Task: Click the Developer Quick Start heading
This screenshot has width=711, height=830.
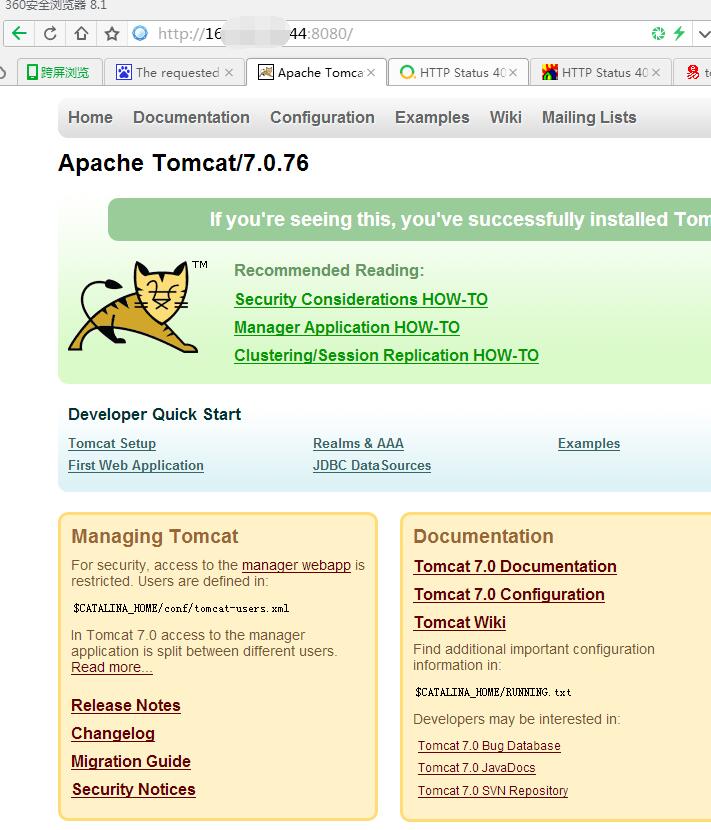Action: point(155,414)
